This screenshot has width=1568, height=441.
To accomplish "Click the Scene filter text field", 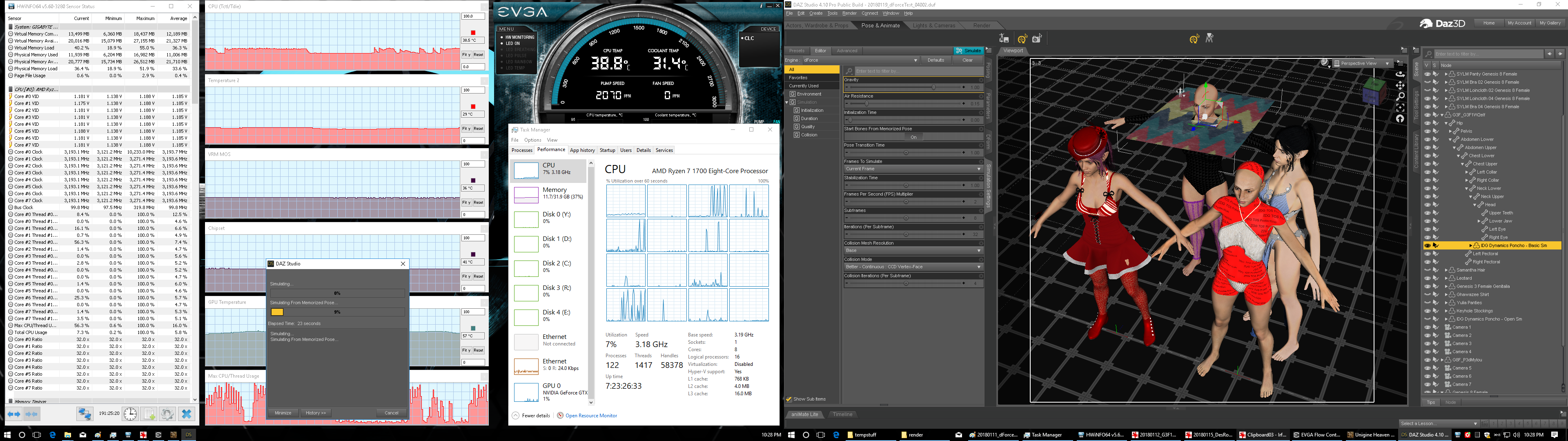I will coord(1488,54).
